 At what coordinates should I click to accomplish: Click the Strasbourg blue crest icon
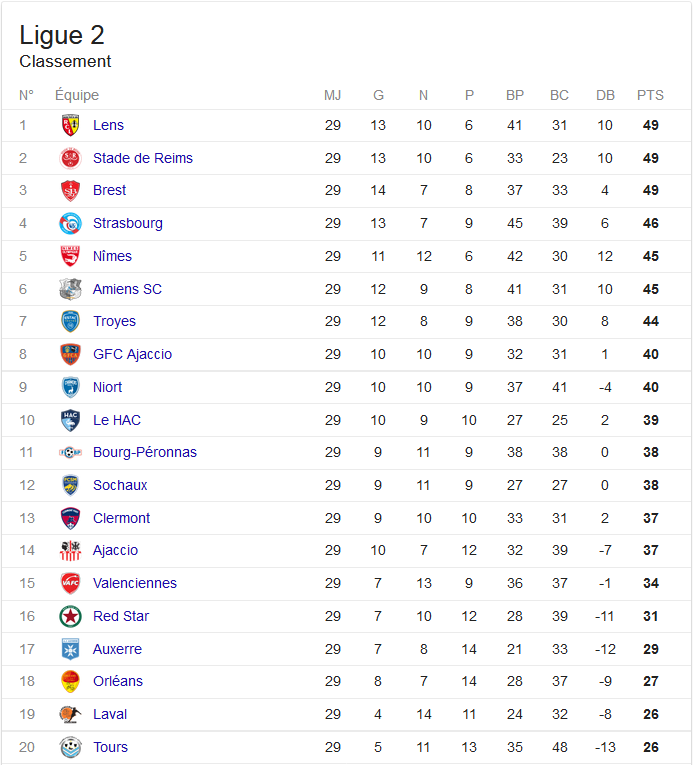tap(70, 223)
